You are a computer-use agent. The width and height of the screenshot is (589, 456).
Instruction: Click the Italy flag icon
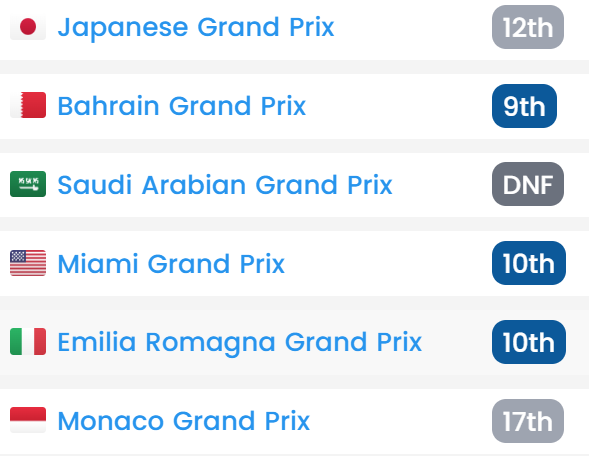(28, 342)
